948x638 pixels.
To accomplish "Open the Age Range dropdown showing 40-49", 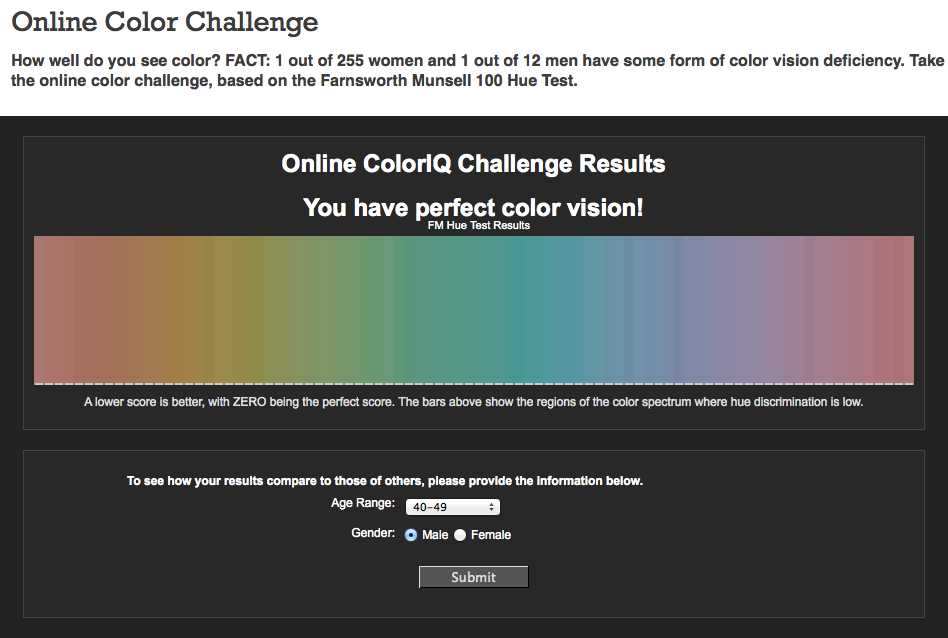I will point(452,507).
